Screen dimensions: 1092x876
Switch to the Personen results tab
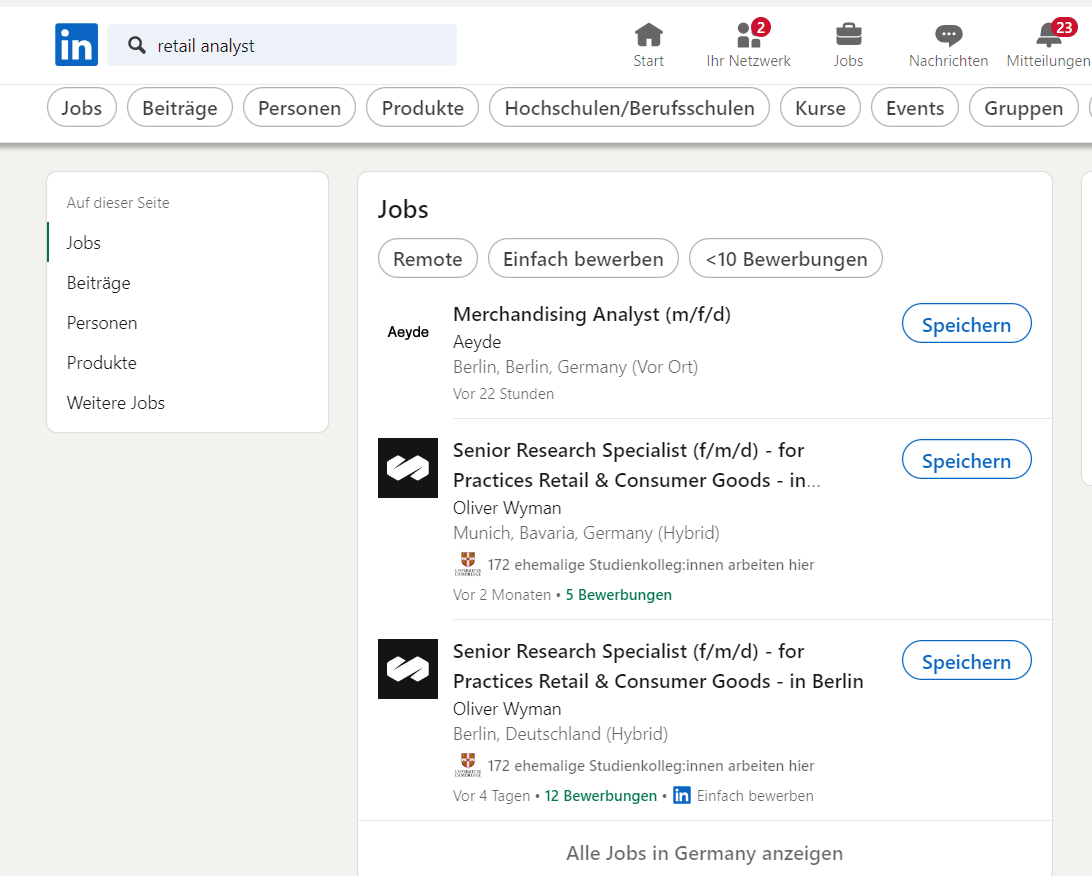[299, 107]
